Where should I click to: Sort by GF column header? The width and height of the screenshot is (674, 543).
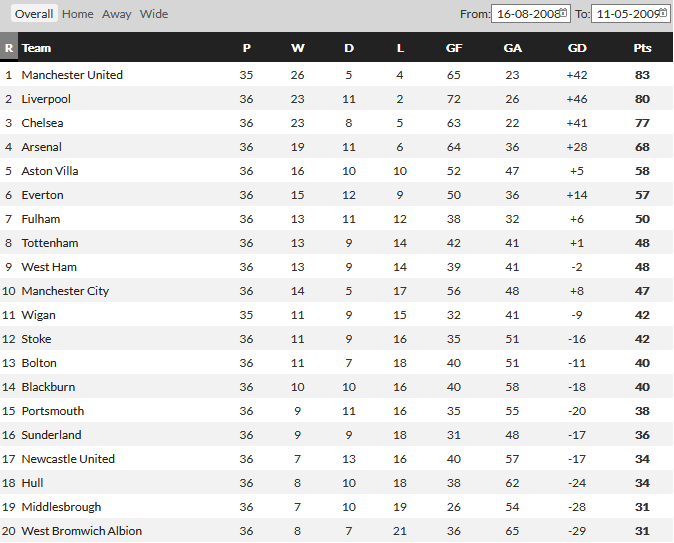click(454, 48)
